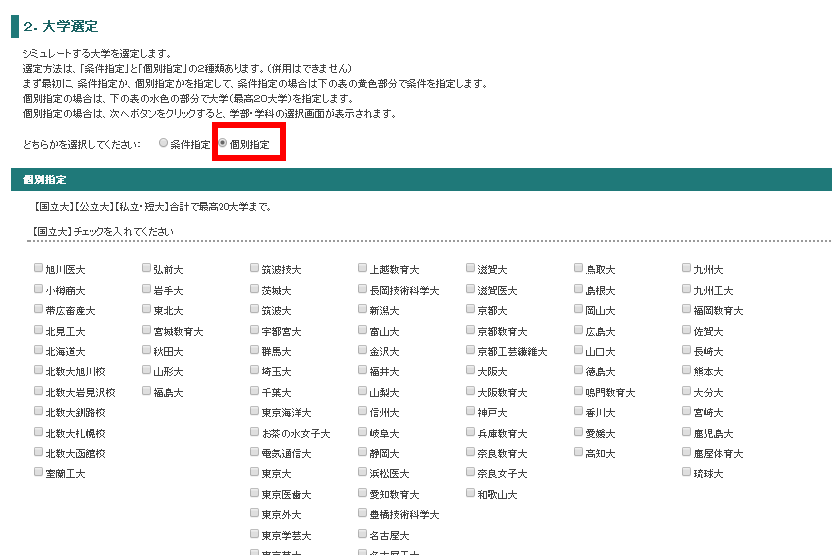This screenshot has height=555, width=832.
Task: Check the 静岡大 checkbox
Action: tap(362, 452)
